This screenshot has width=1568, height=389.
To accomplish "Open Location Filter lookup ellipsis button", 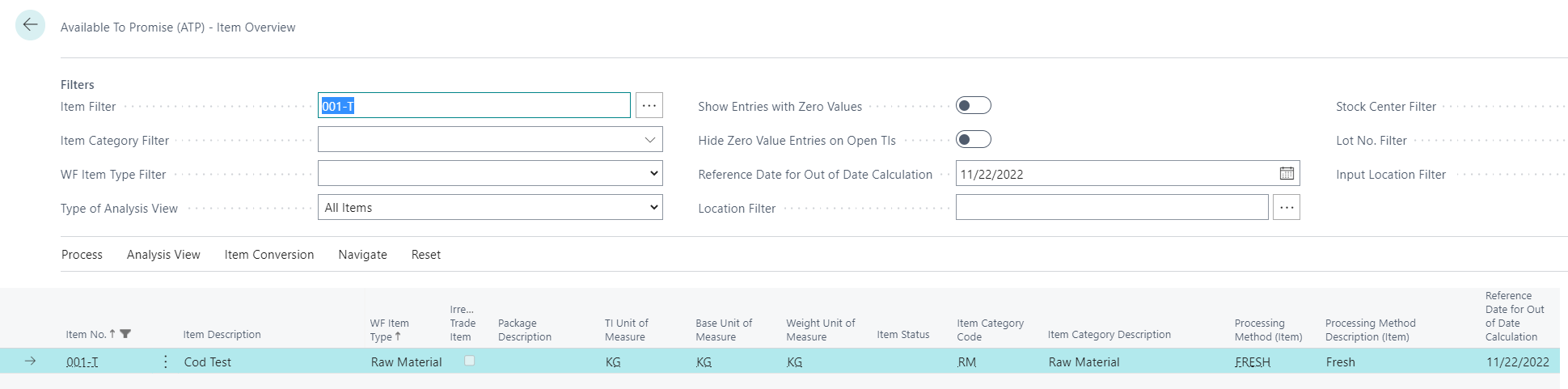I will coord(1287,208).
